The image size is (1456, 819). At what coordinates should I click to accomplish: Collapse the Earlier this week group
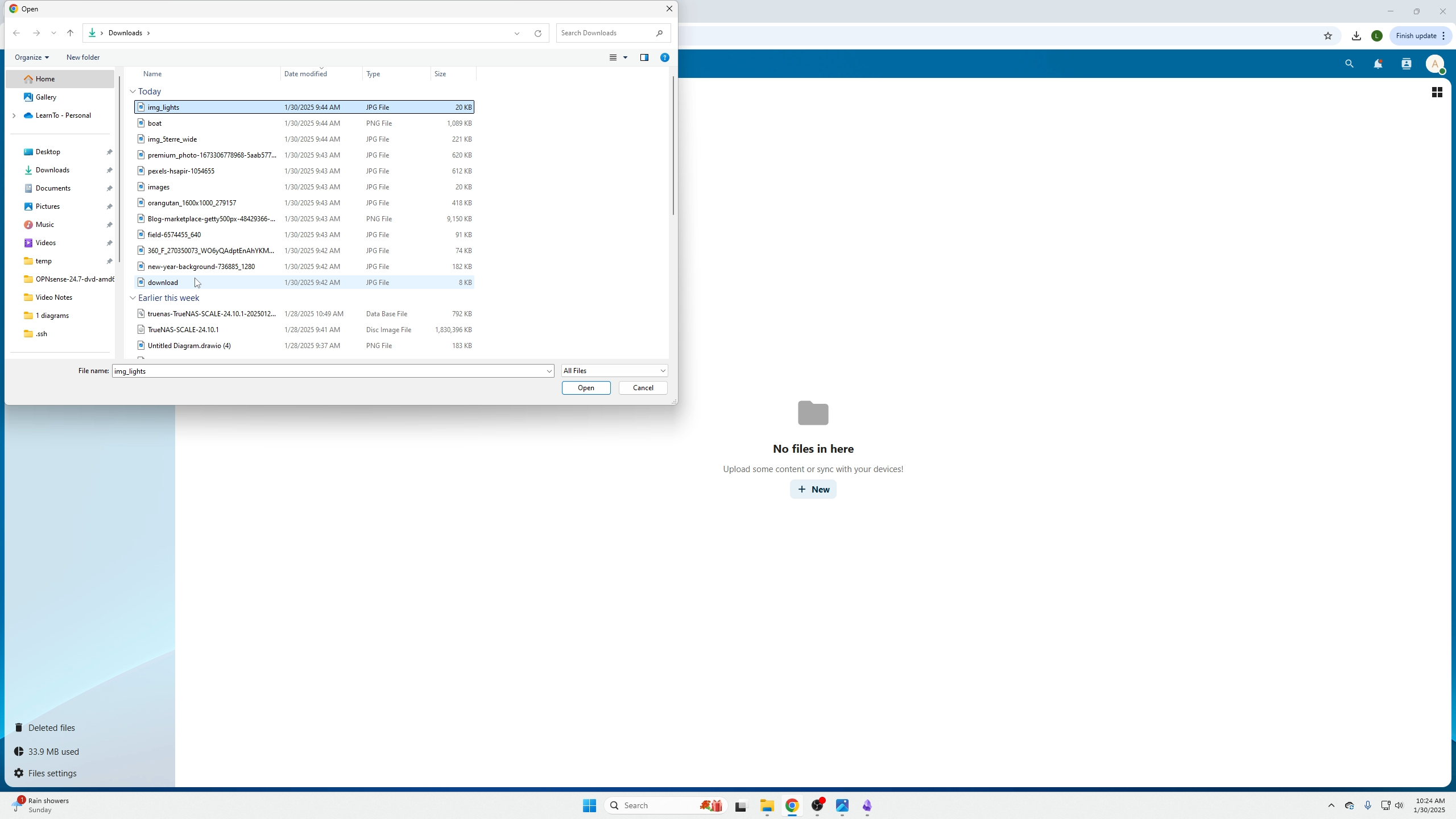(133, 298)
